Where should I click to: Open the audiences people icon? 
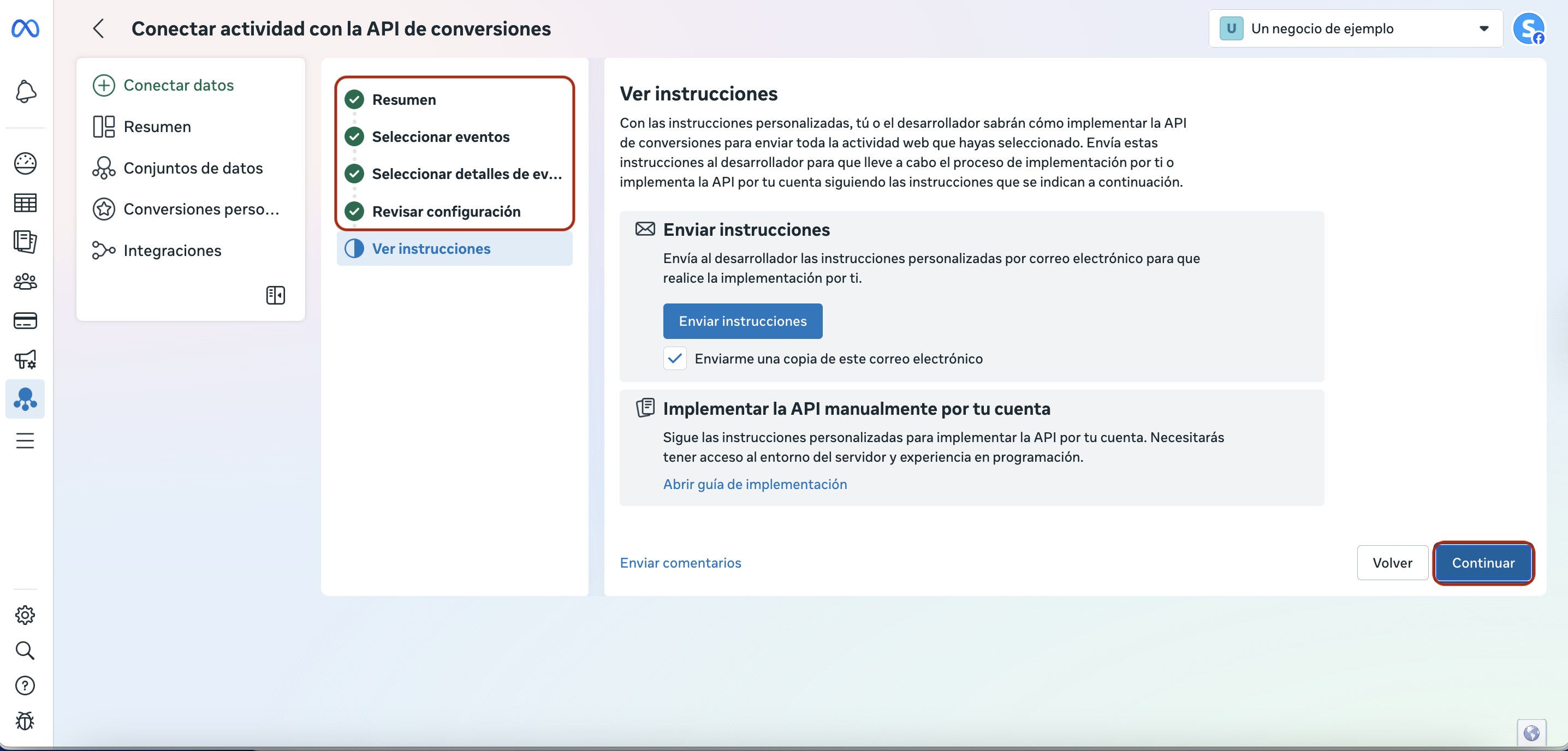click(25, 281)
